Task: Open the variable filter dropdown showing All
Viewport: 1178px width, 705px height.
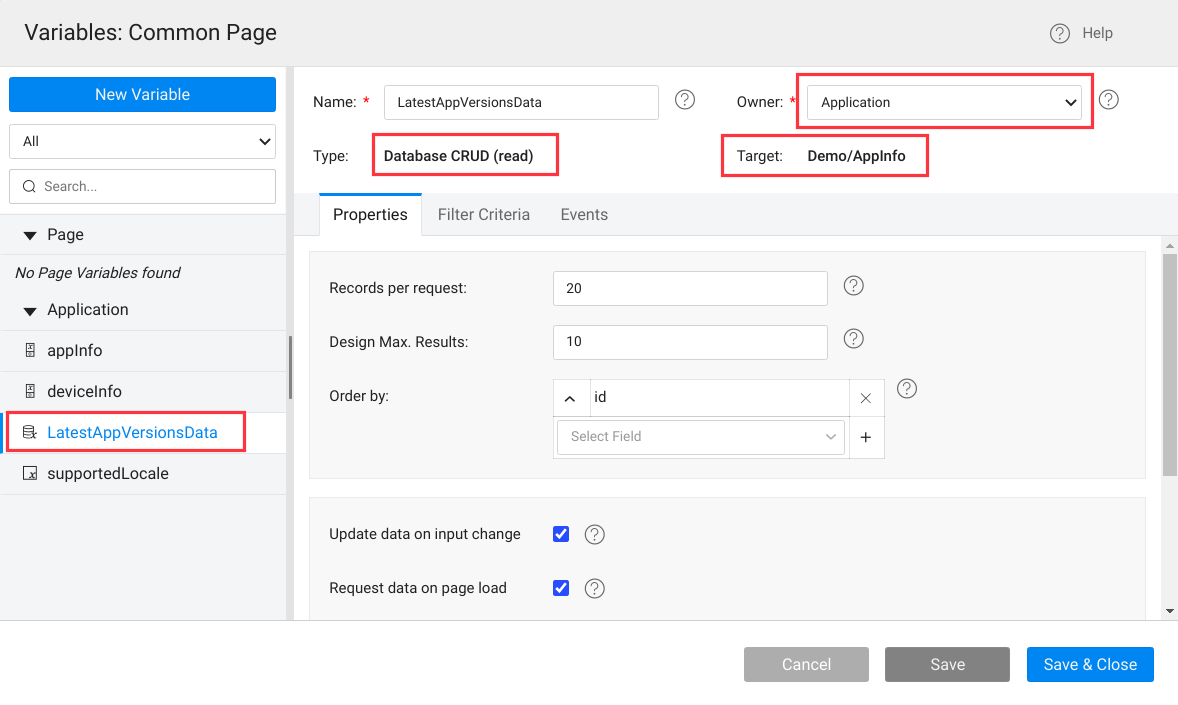Action: [142, 141]
